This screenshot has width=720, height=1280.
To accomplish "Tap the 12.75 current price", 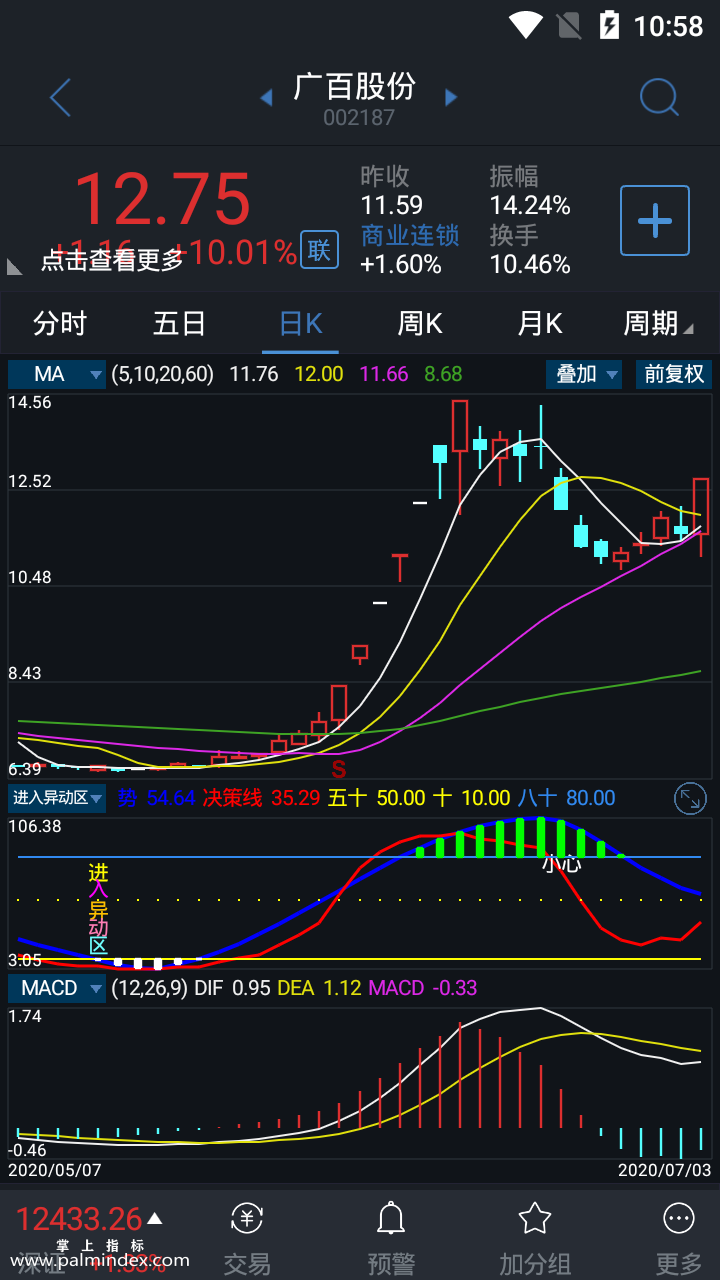I will 162,199.
